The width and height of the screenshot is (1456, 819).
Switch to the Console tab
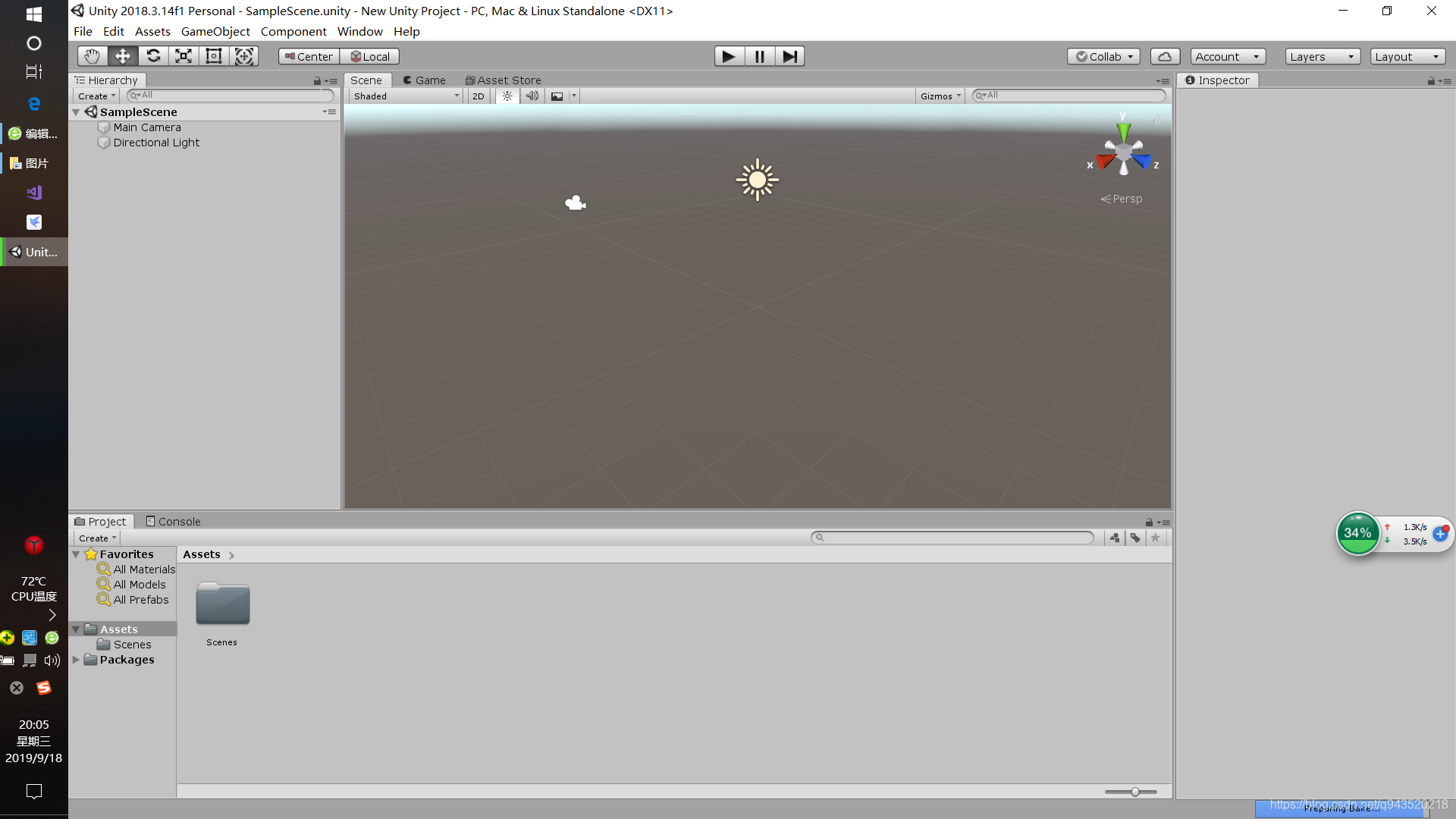(174, 522)
